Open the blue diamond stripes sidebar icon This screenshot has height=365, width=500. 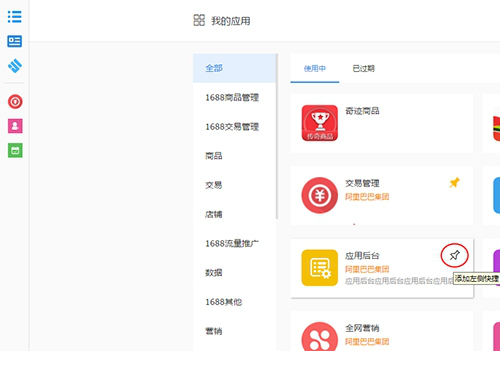point(15,66)
